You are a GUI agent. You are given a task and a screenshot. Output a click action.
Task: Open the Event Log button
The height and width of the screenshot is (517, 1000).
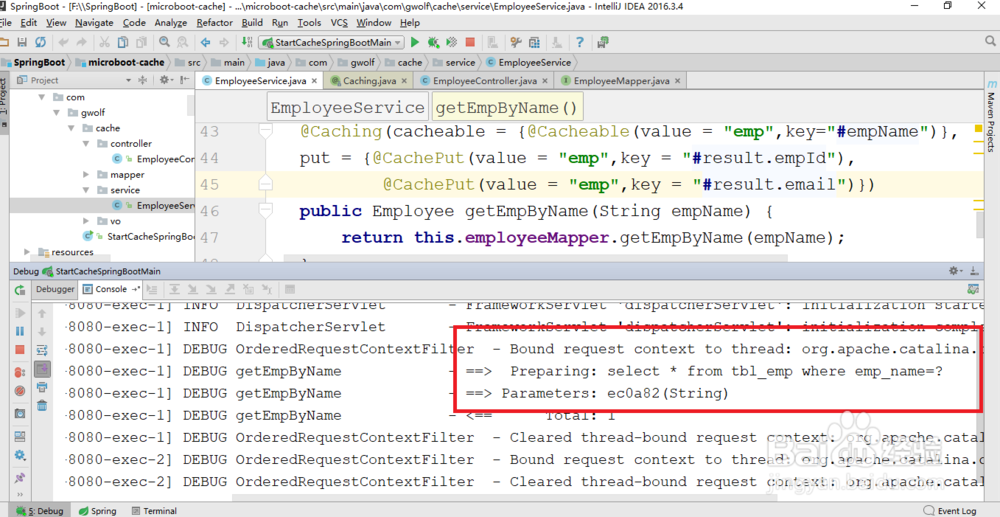coord(951,511)
